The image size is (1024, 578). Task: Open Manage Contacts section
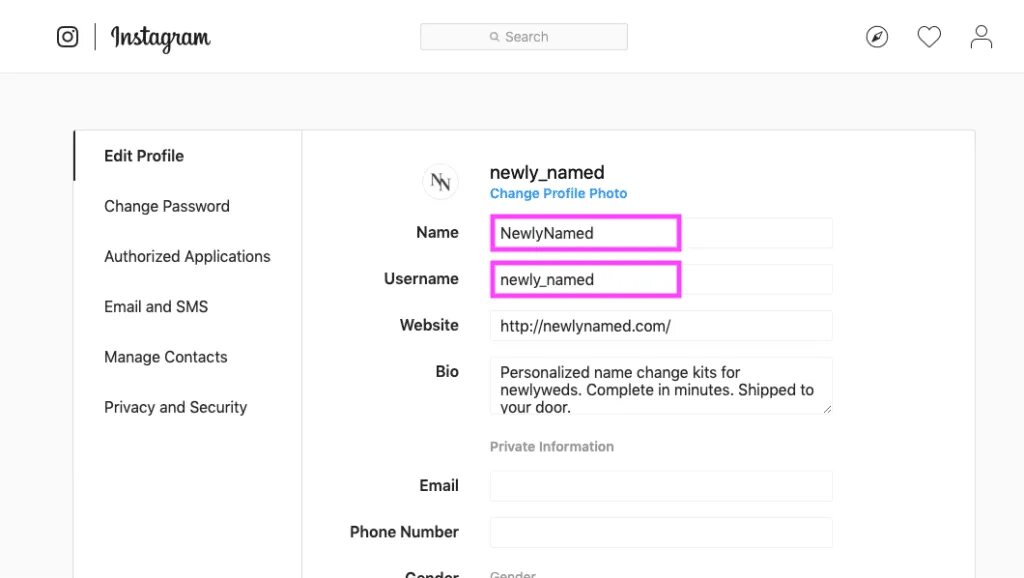coord(166,357)
